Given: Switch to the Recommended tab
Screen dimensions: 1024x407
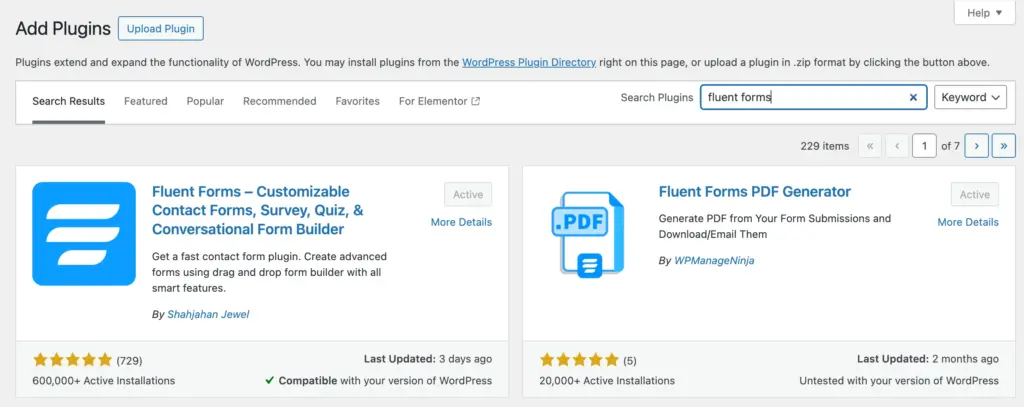Looking at the screenshot, I should 280,101.
